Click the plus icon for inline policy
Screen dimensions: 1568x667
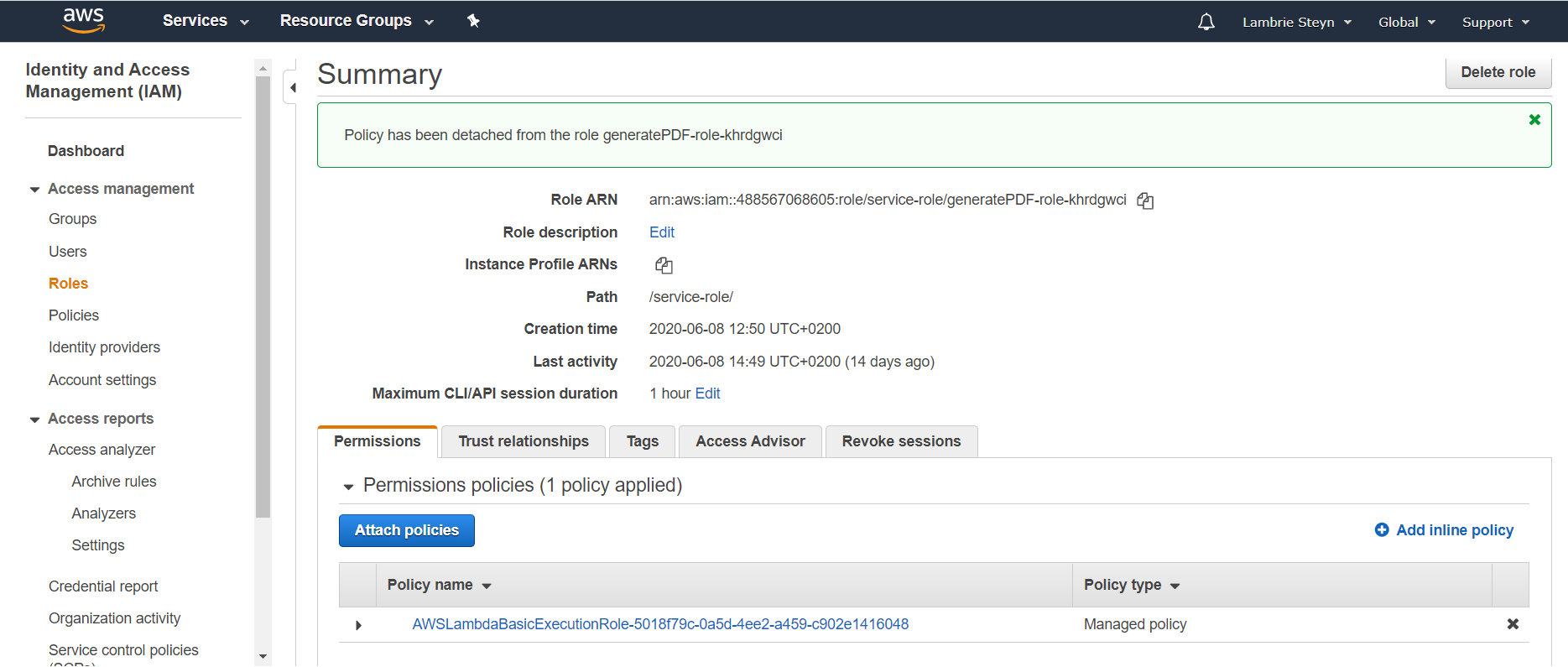(1382, 530)
